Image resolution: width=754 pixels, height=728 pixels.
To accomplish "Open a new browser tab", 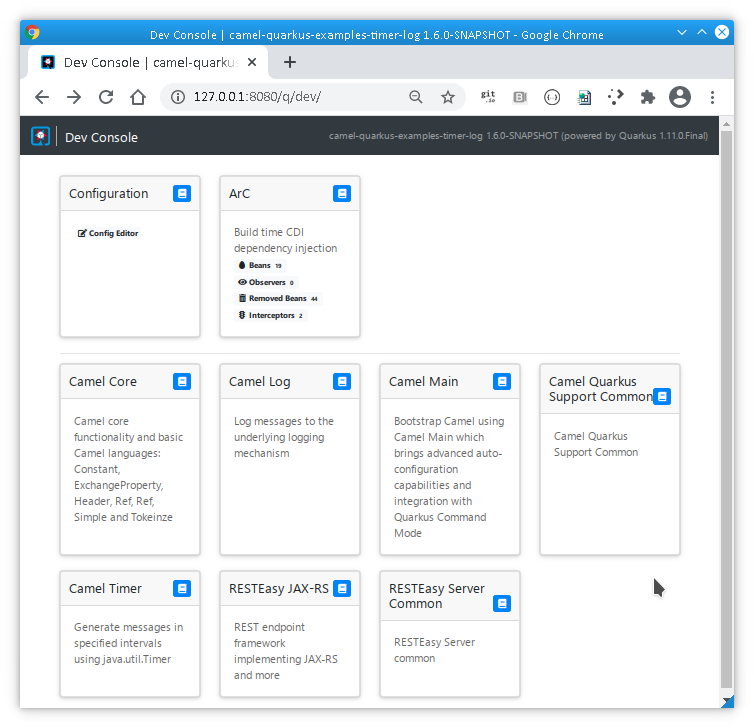I will coord(290,62).
